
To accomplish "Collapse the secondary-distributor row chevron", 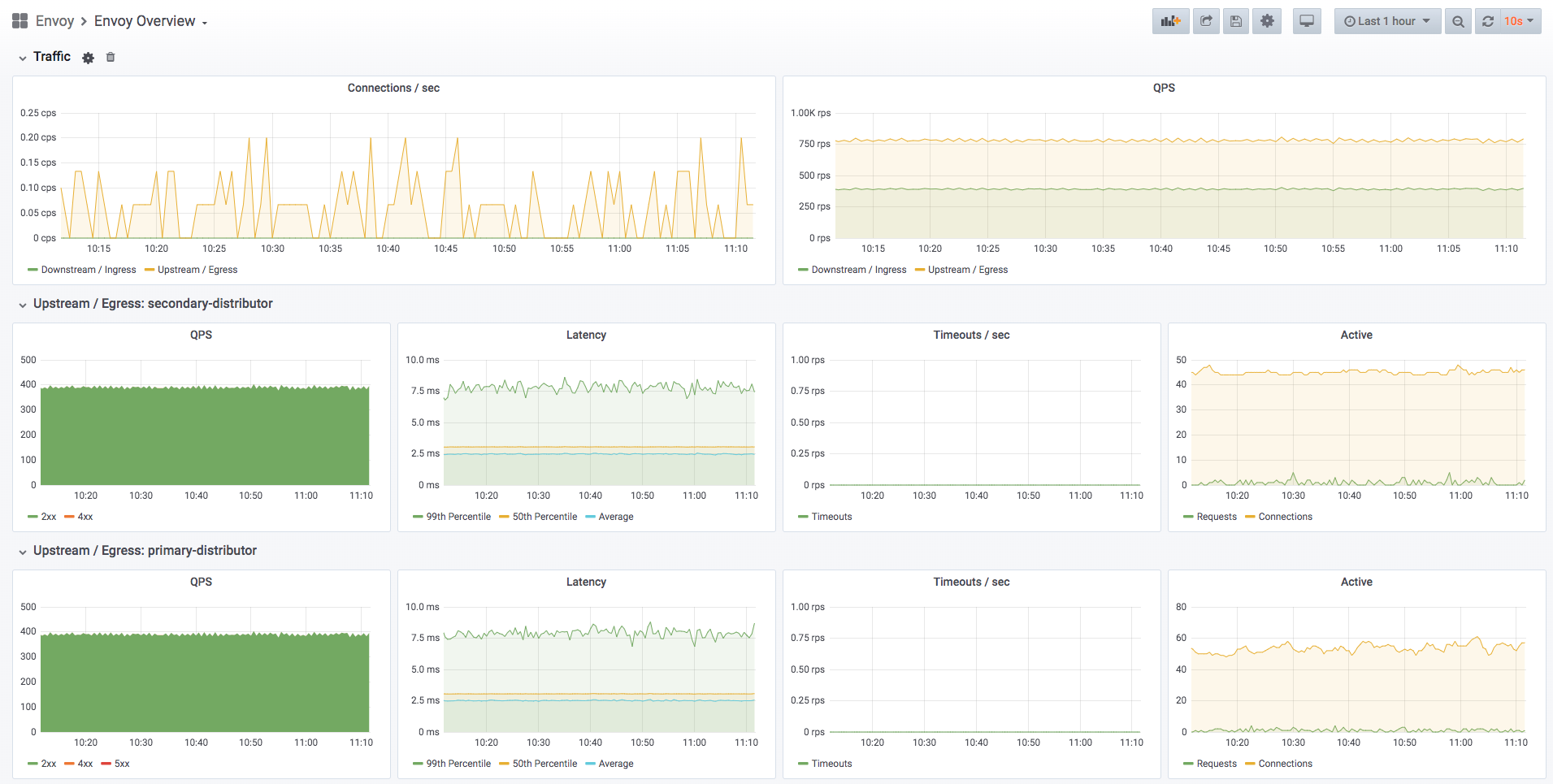I will coord(23,305).
